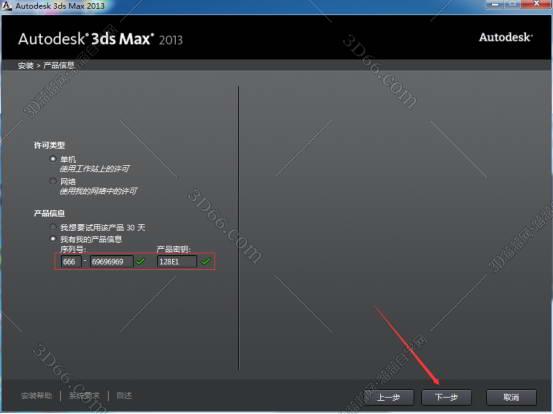Click the Autodesk 3ds Max title bar icon

[6, 5]
